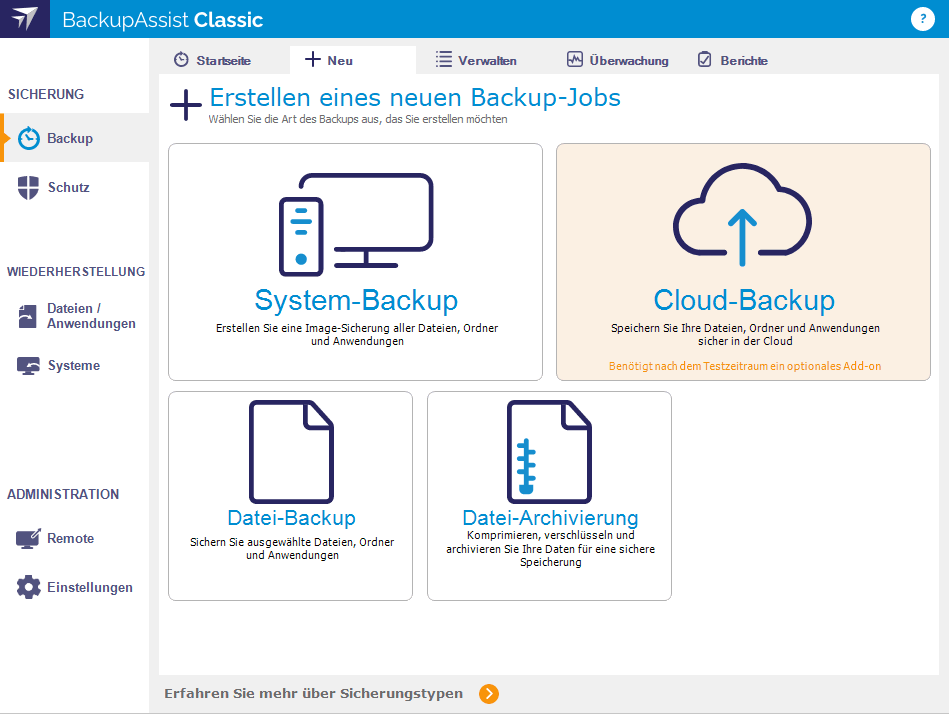Image resolution: width=949 pixels, height=714 pixels.
Task: Click 'Erfahren Sie mehr über Sicherungstypen' link
Action: tap(314, 693)
